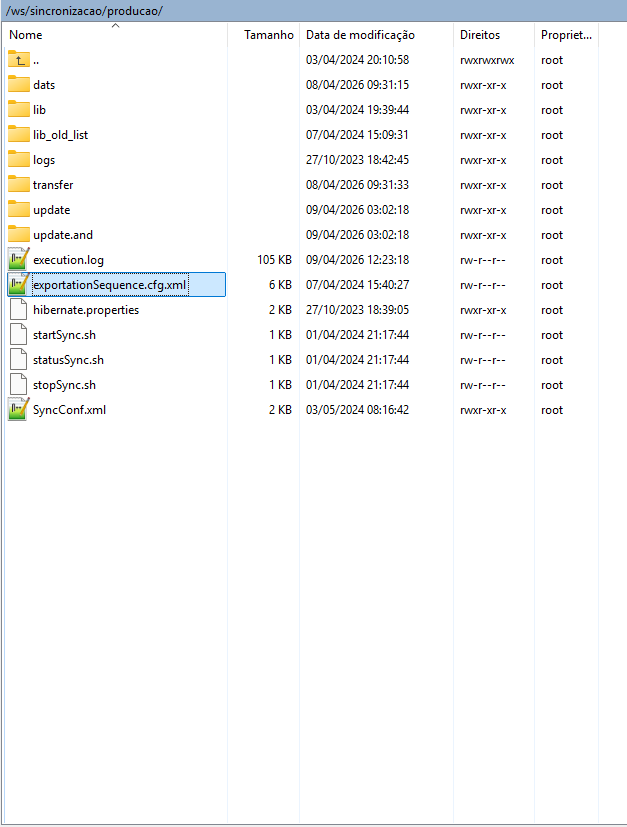Select the statusSync.sh file name

pos(68,360)
